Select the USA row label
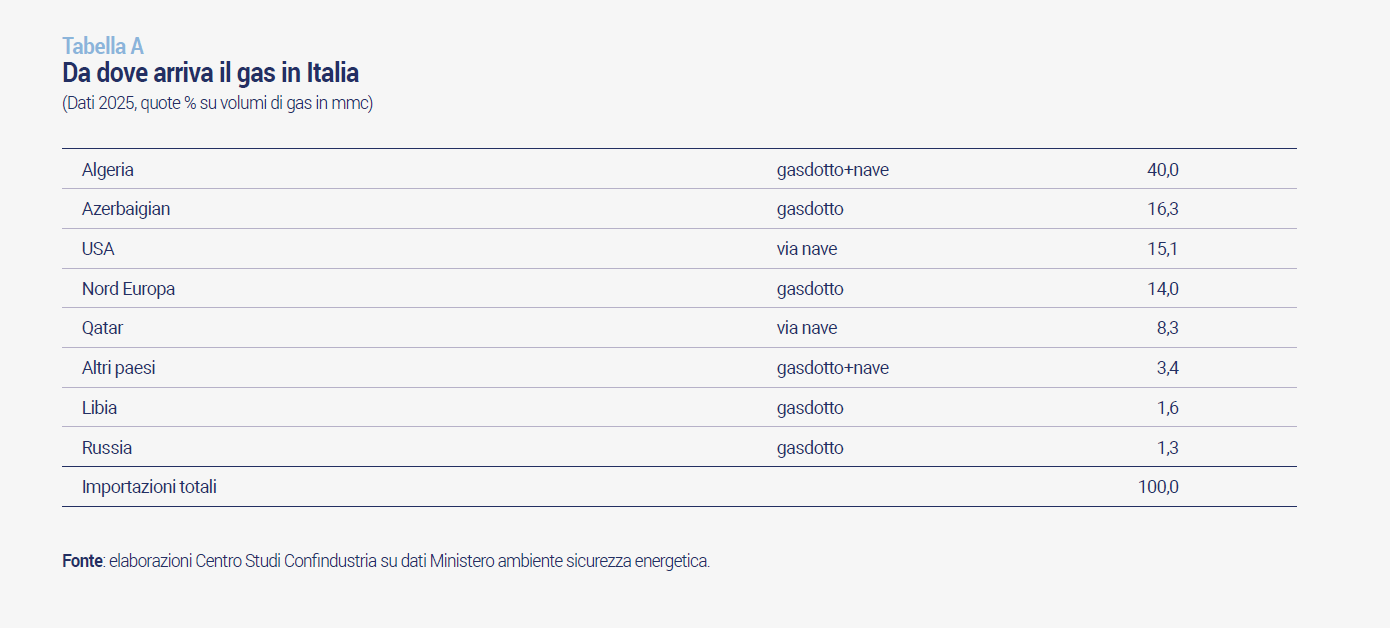 tap(98, 249)
